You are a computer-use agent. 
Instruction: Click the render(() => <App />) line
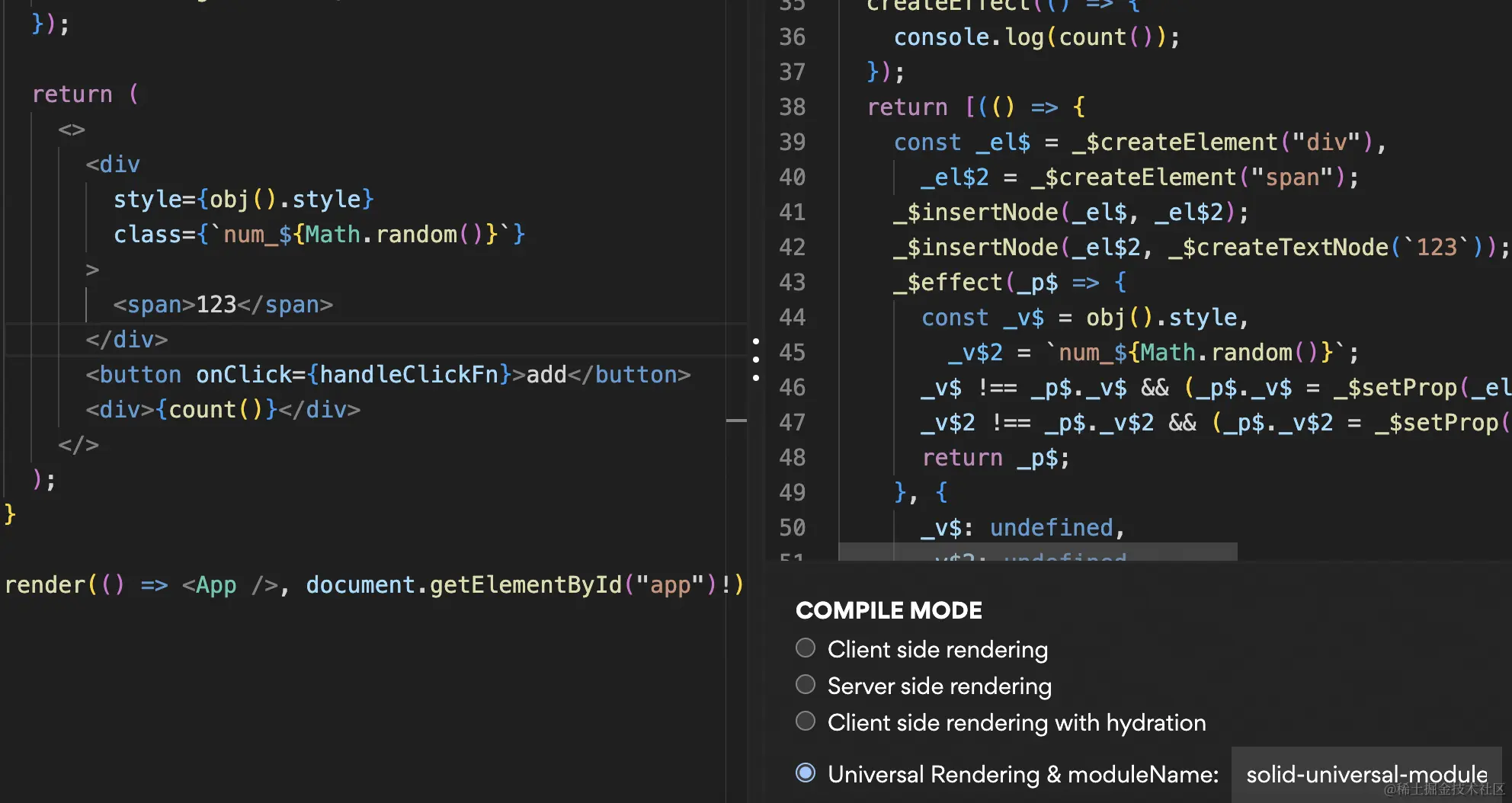coord(374,585)
